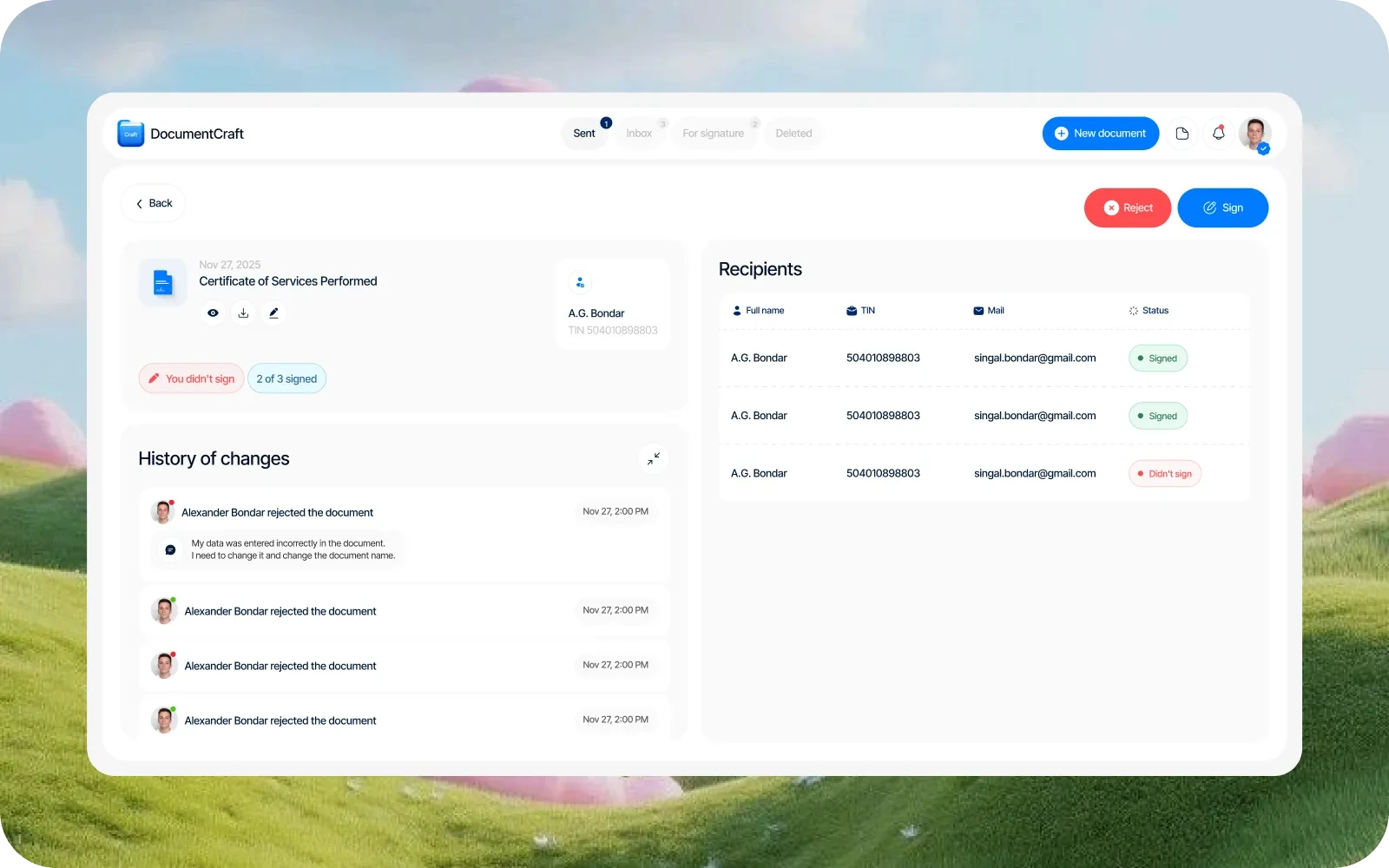This screenshot has width=1389, height=868.
Task: Open the For signature tab
Action: 713,134
